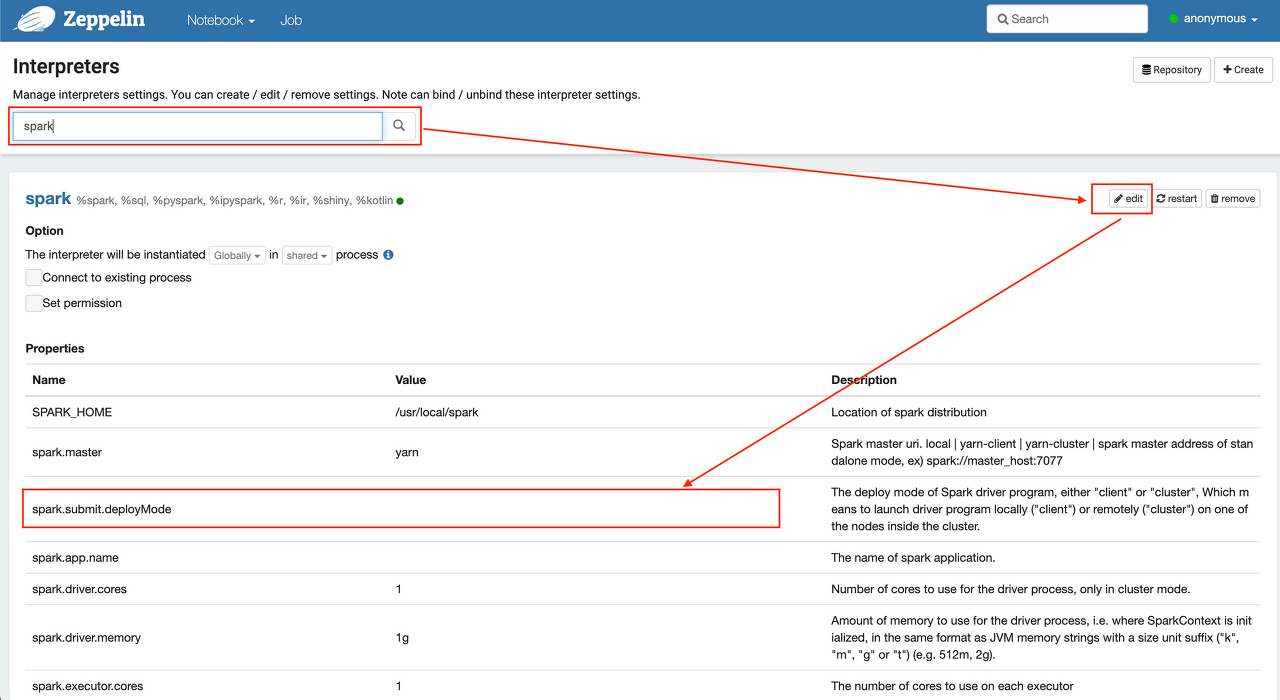Click the spark.app.name property name
The height and width of the screenshot is (700, 1280).
(x=75, y=557)
